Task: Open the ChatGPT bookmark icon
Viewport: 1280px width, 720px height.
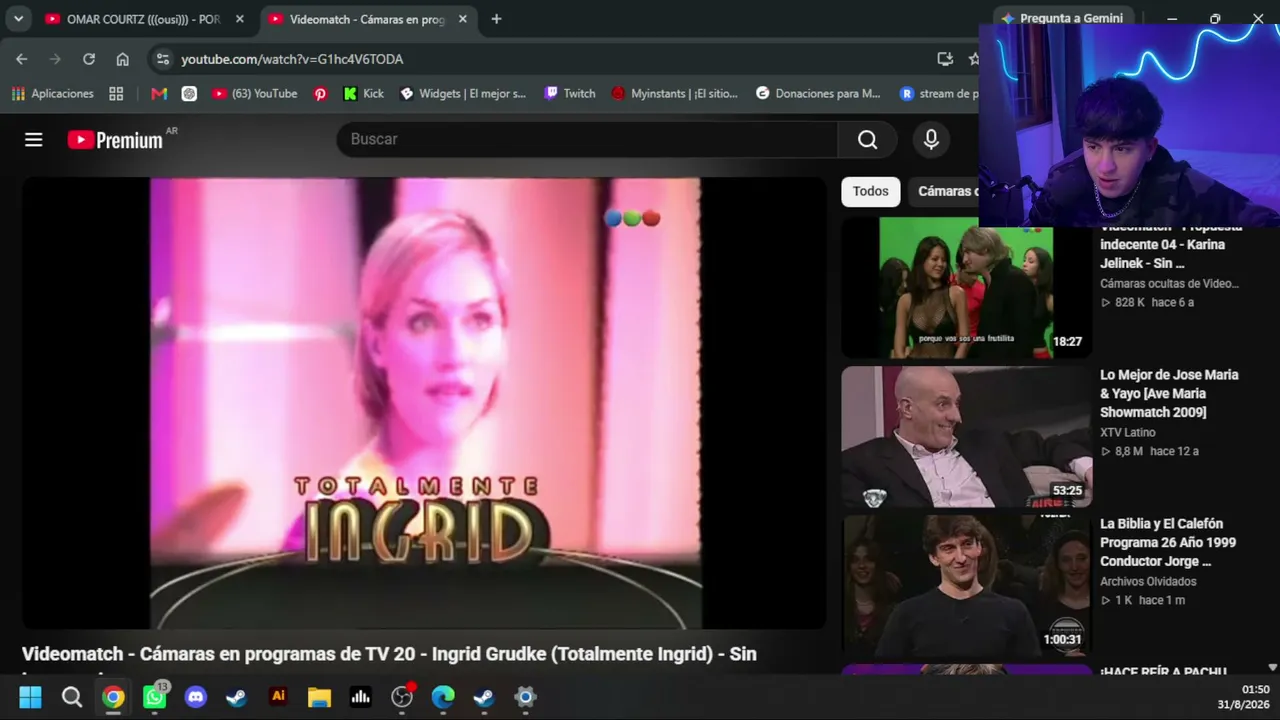Action: [189, 93]
